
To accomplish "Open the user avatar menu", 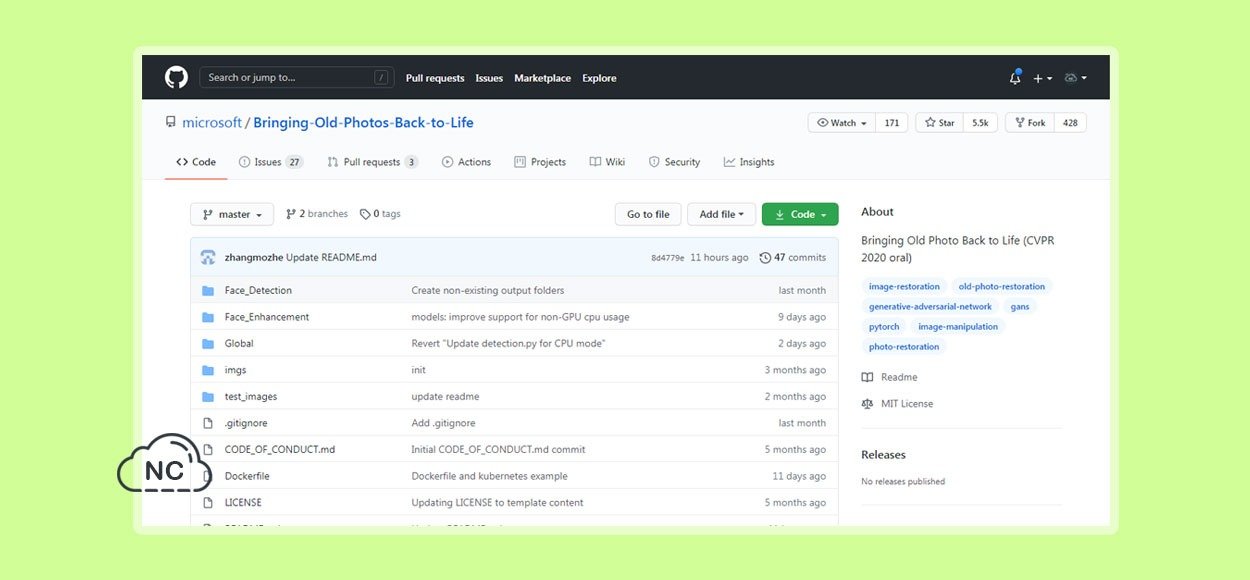I will coord(1076,78).
